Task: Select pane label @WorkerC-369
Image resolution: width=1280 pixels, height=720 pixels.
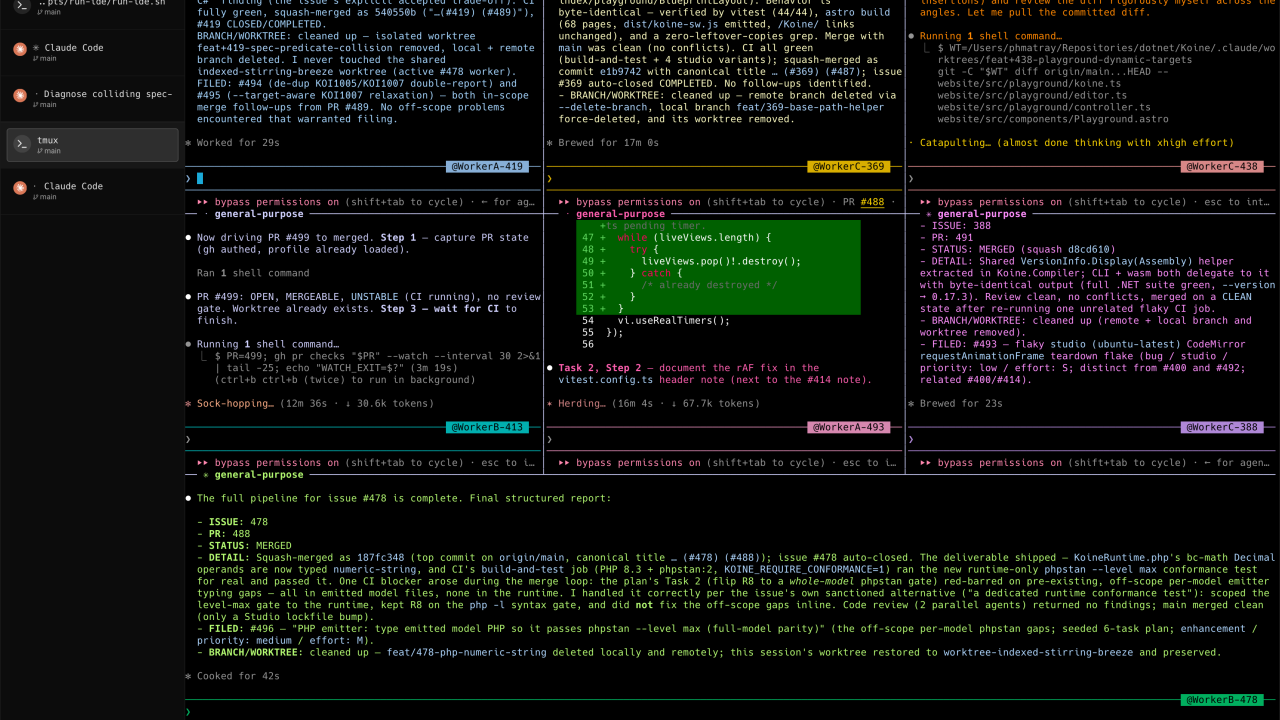Action: point(848,166)
